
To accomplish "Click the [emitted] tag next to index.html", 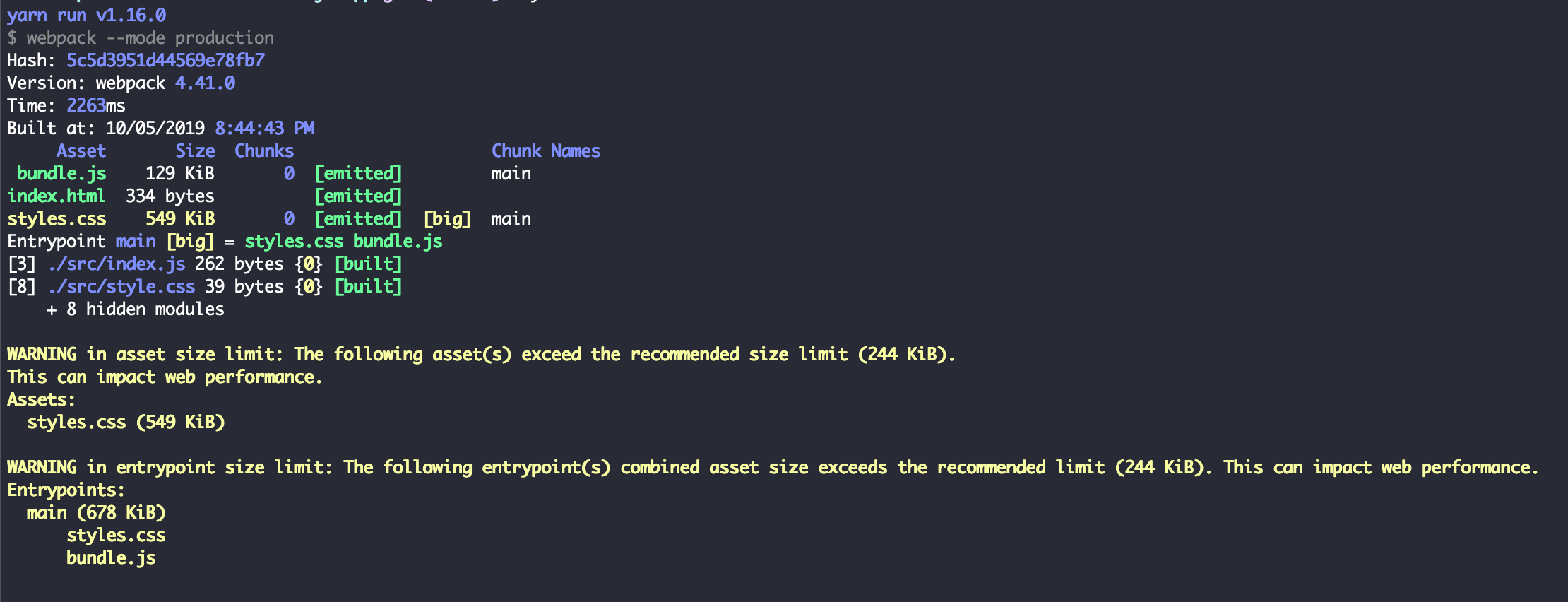I will (358, 196).
